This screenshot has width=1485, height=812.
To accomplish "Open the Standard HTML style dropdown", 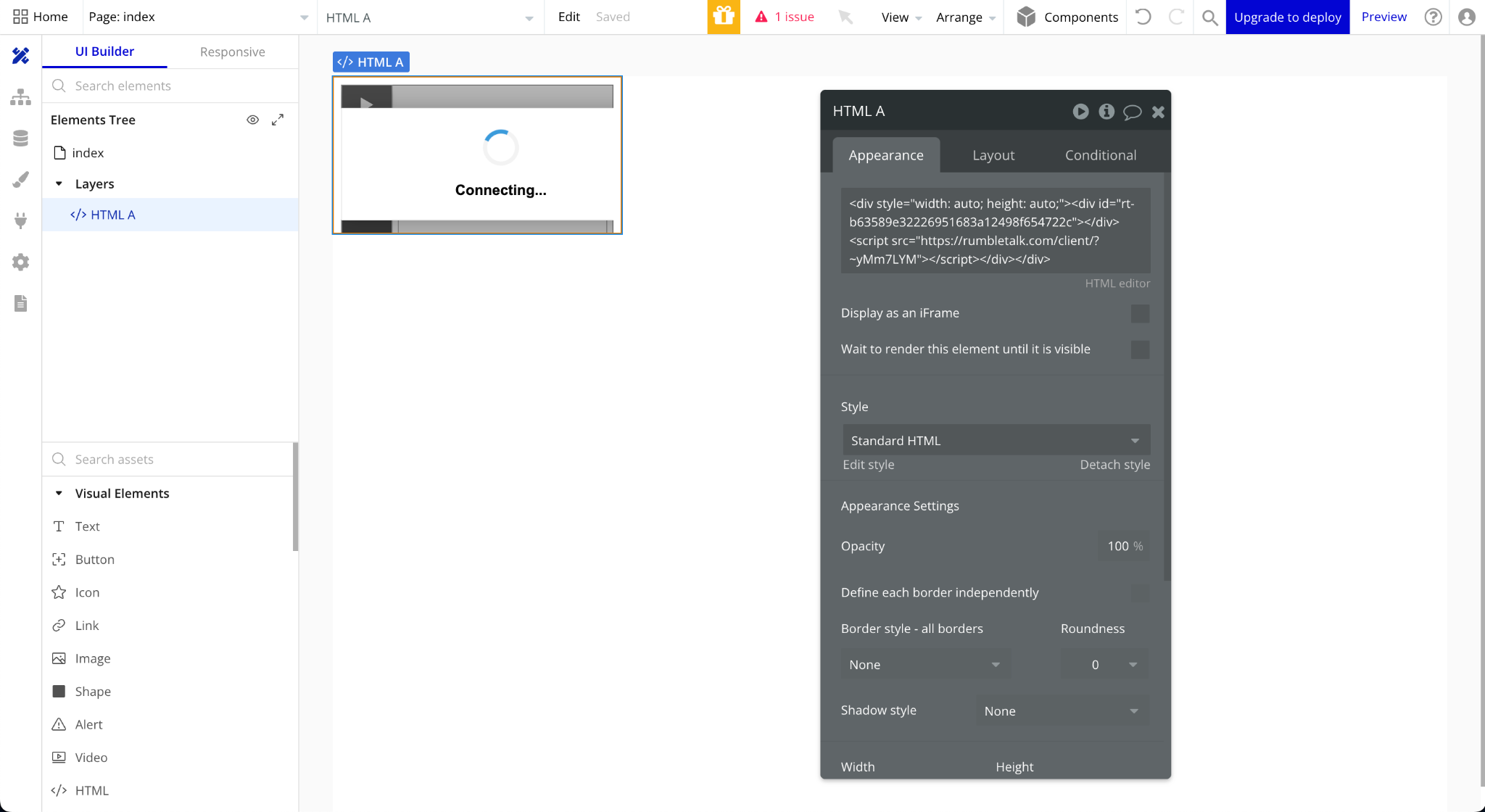I will click(996, 441).
